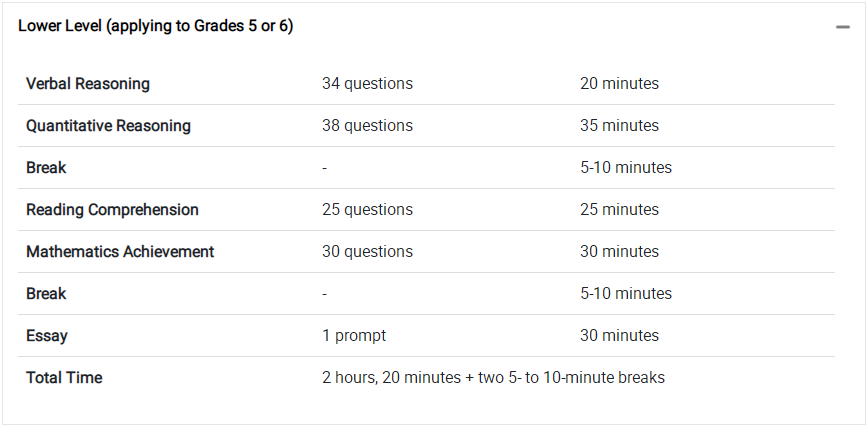Click the 1 prompt cell
This screenshot has height=427, width=868.
(x=354, y=336)
